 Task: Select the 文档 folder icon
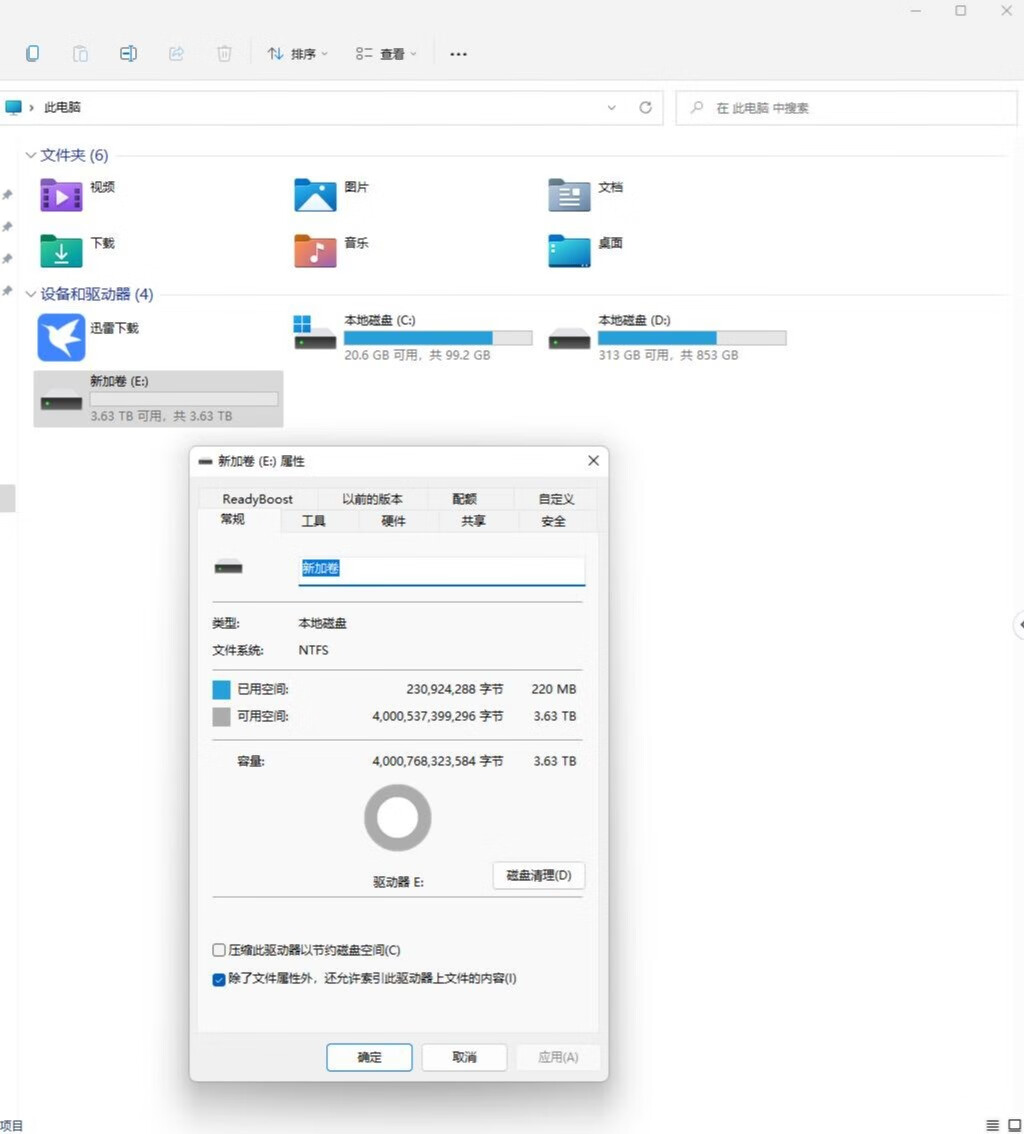[569, 195]
